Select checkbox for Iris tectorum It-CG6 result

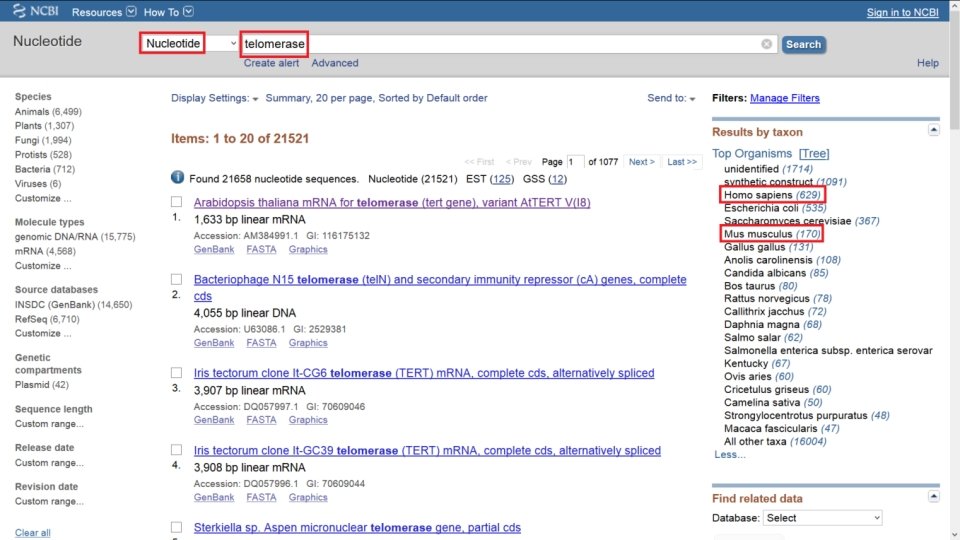(x=176, y=372)
